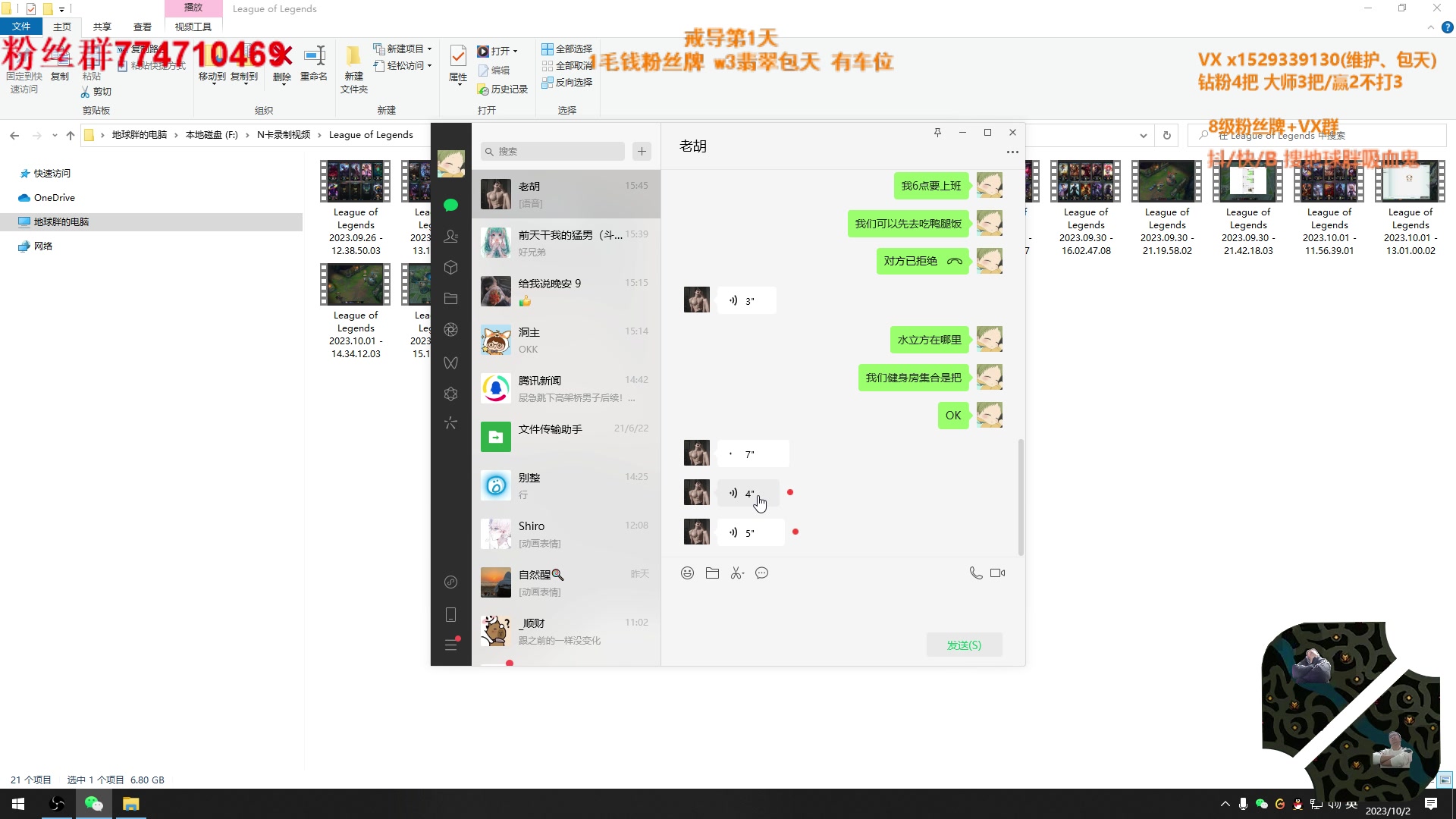Play the 3" voice message
This screenshot has width=1456, height=819.
746,301
